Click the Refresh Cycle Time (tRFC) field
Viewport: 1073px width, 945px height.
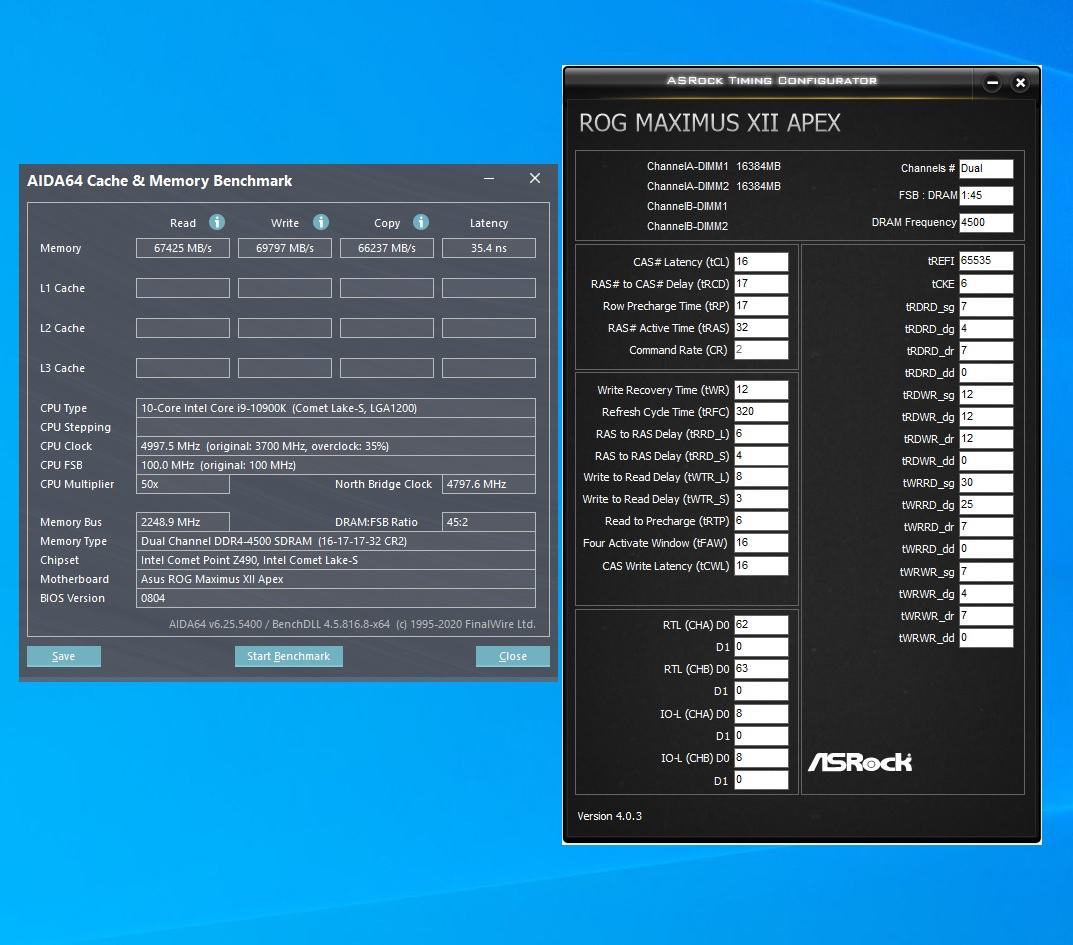pos(761,412)
